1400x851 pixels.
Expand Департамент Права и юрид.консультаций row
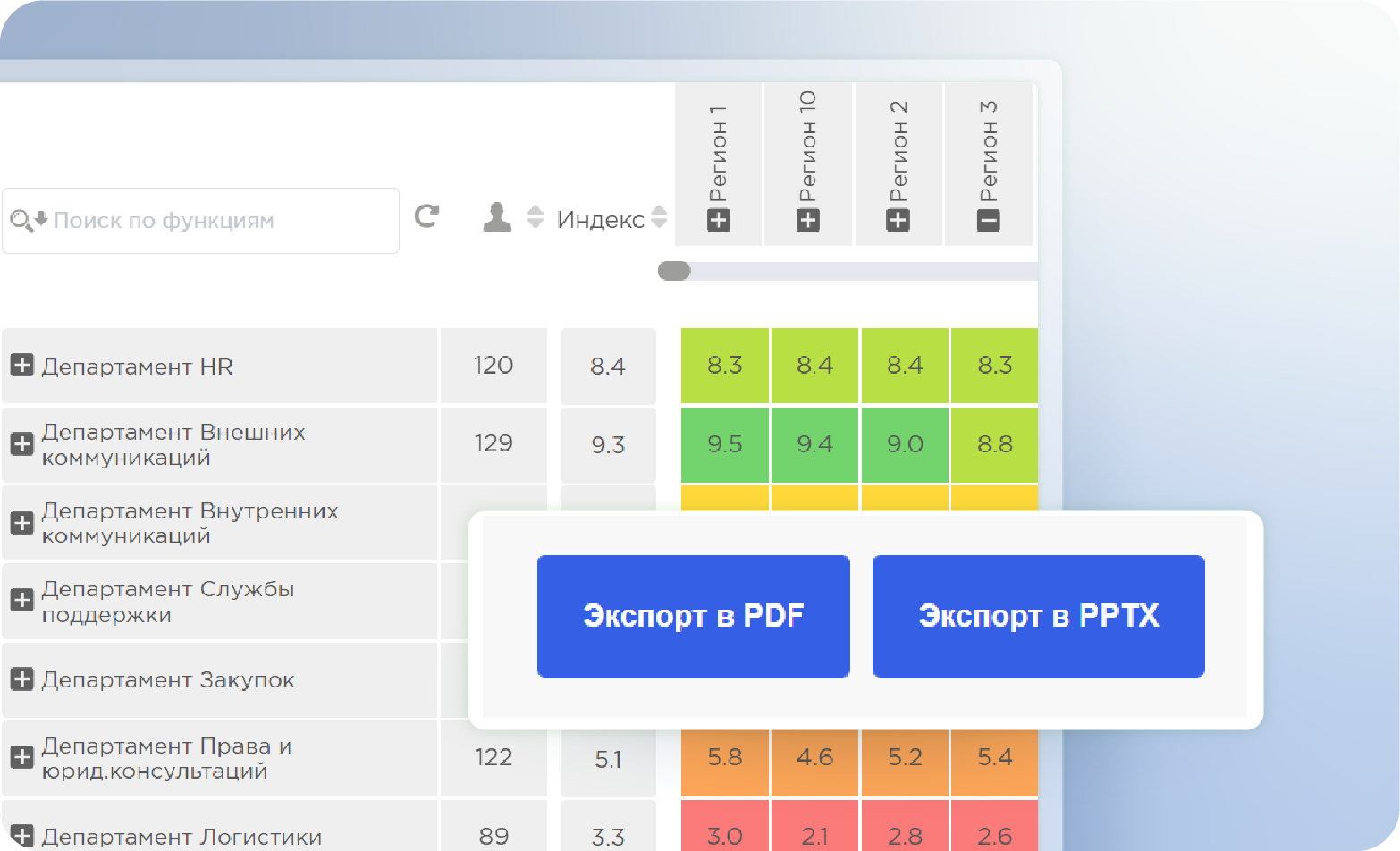(x=22, y=757)
